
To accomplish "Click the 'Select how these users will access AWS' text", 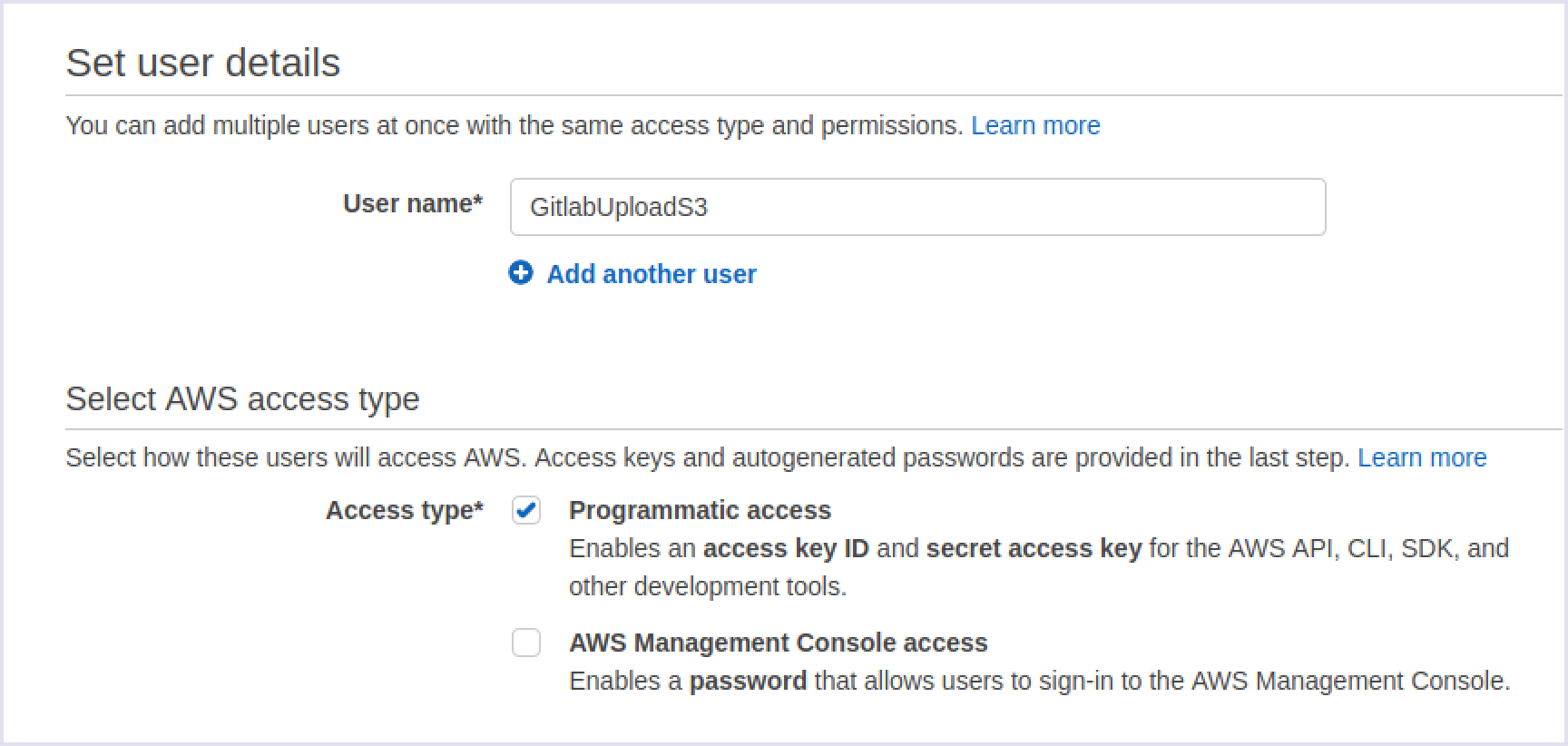I will point(295,457).
